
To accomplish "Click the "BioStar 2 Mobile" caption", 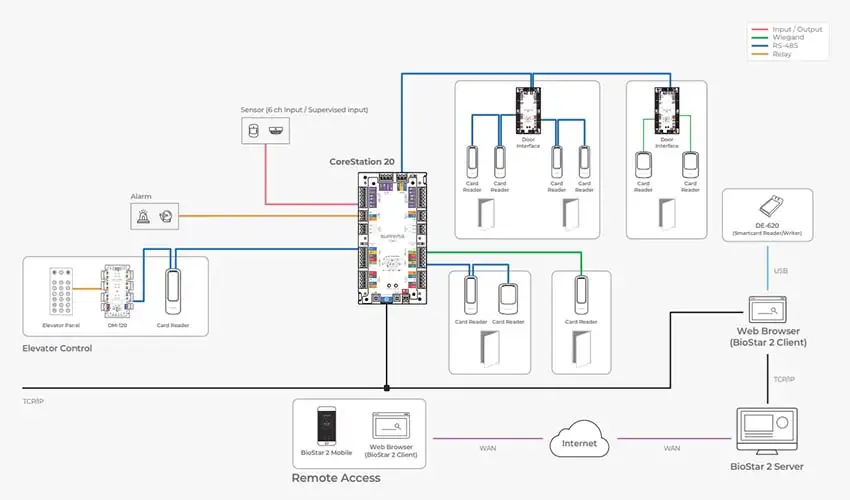I will tap(326, 452).
